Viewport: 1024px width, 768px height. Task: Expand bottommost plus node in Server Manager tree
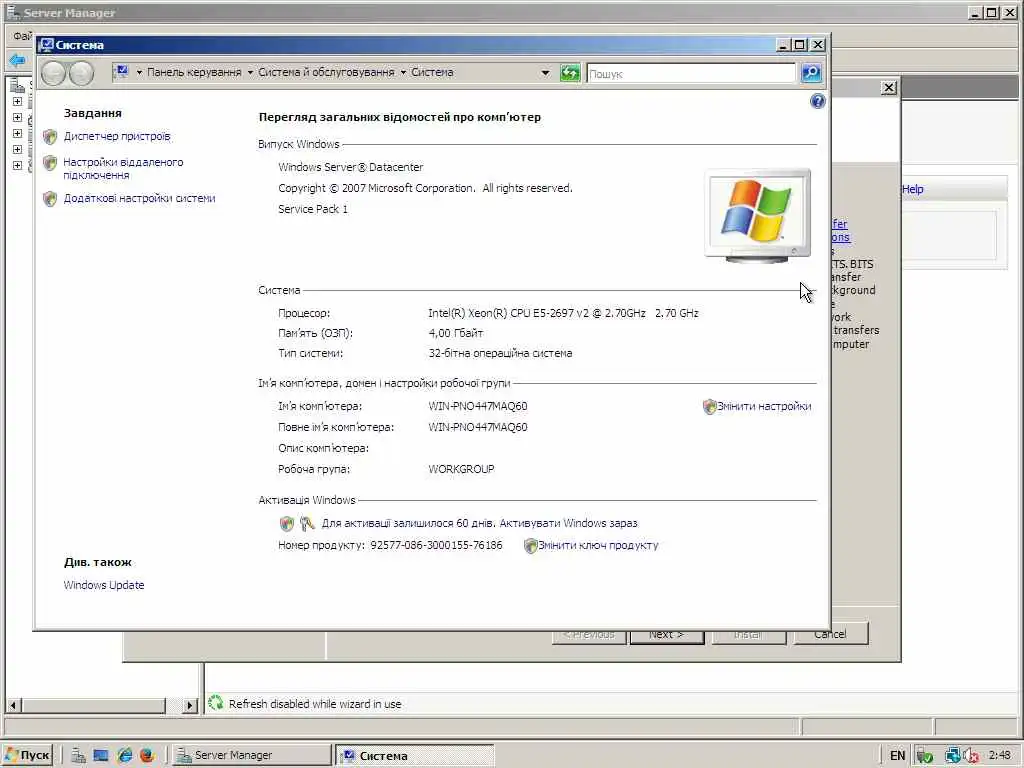[18, 165]
